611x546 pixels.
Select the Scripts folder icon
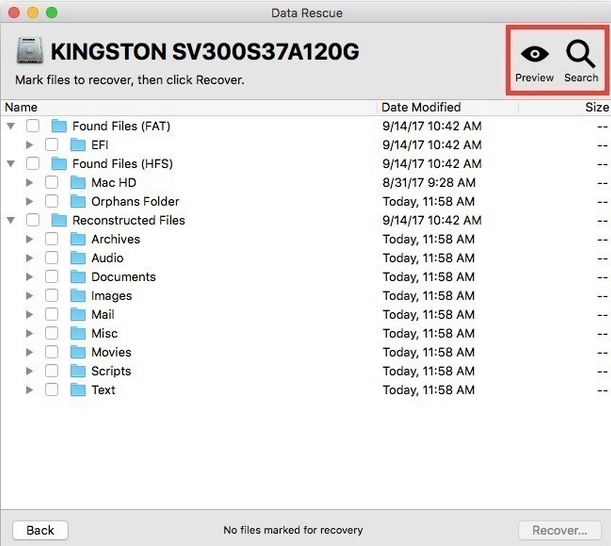coord(78,371)
